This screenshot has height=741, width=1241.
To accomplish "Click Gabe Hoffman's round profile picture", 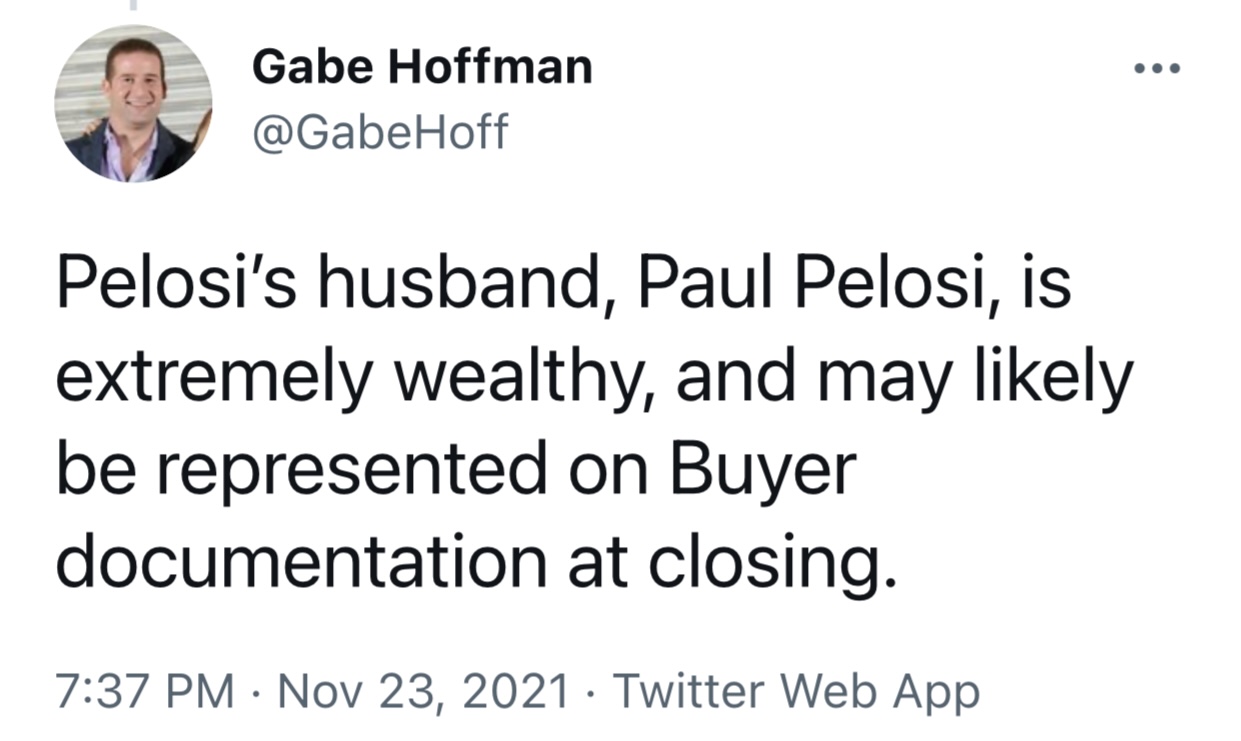I will click(x=133, y=103).
